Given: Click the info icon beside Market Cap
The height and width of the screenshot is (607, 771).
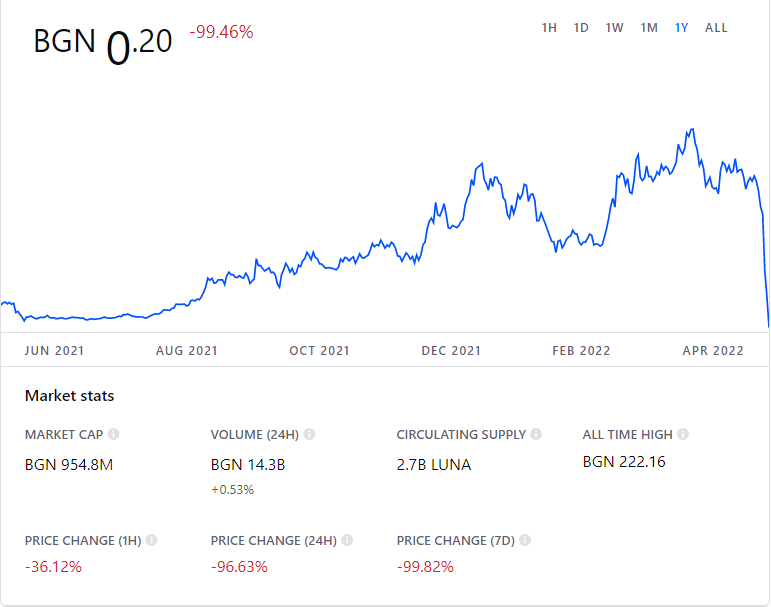Looking at the screenshot, I should pyautogui.click(x=114, y=435).
